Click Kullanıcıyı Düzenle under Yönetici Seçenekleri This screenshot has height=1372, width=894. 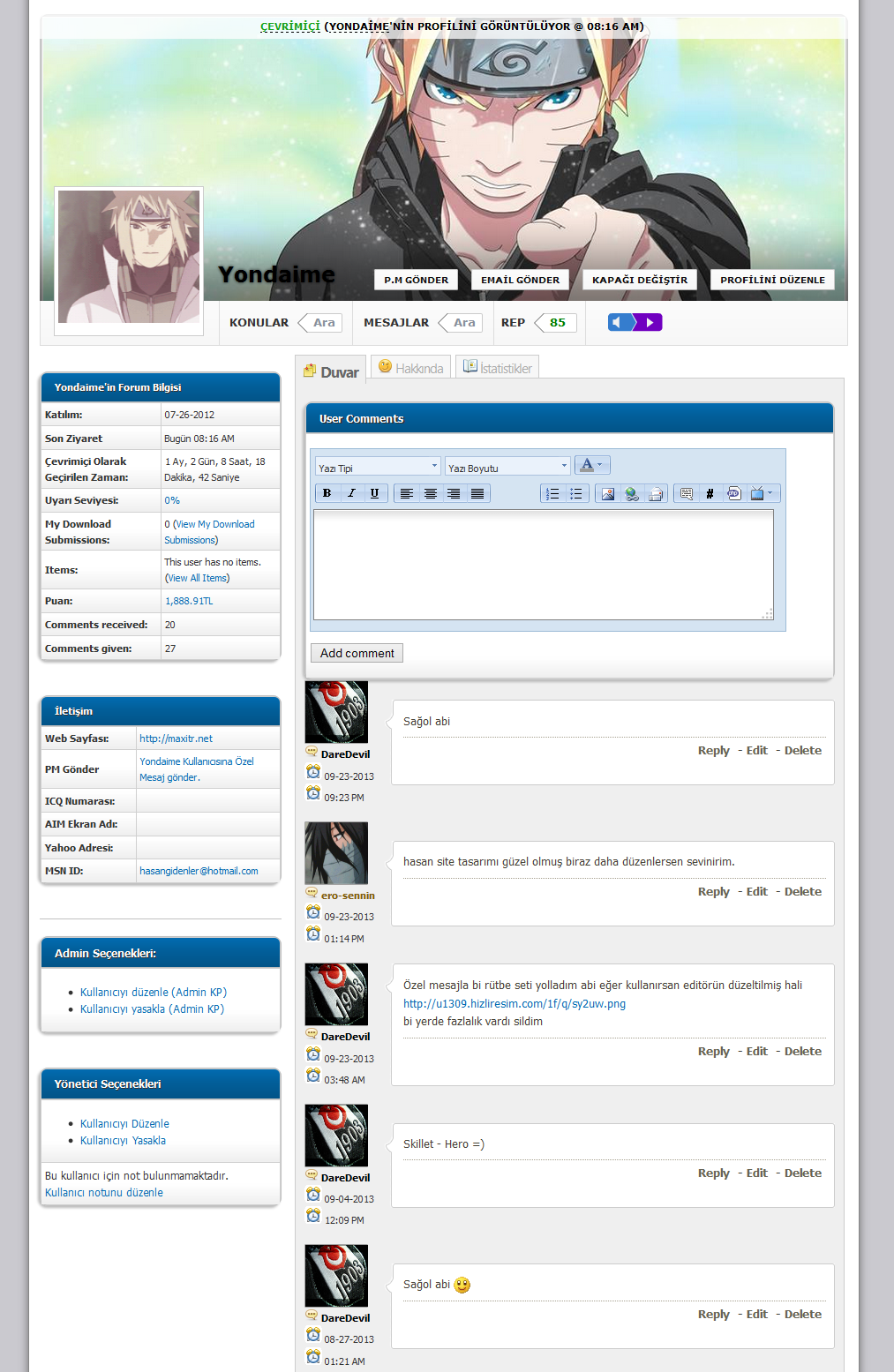tap(124, 1124)
